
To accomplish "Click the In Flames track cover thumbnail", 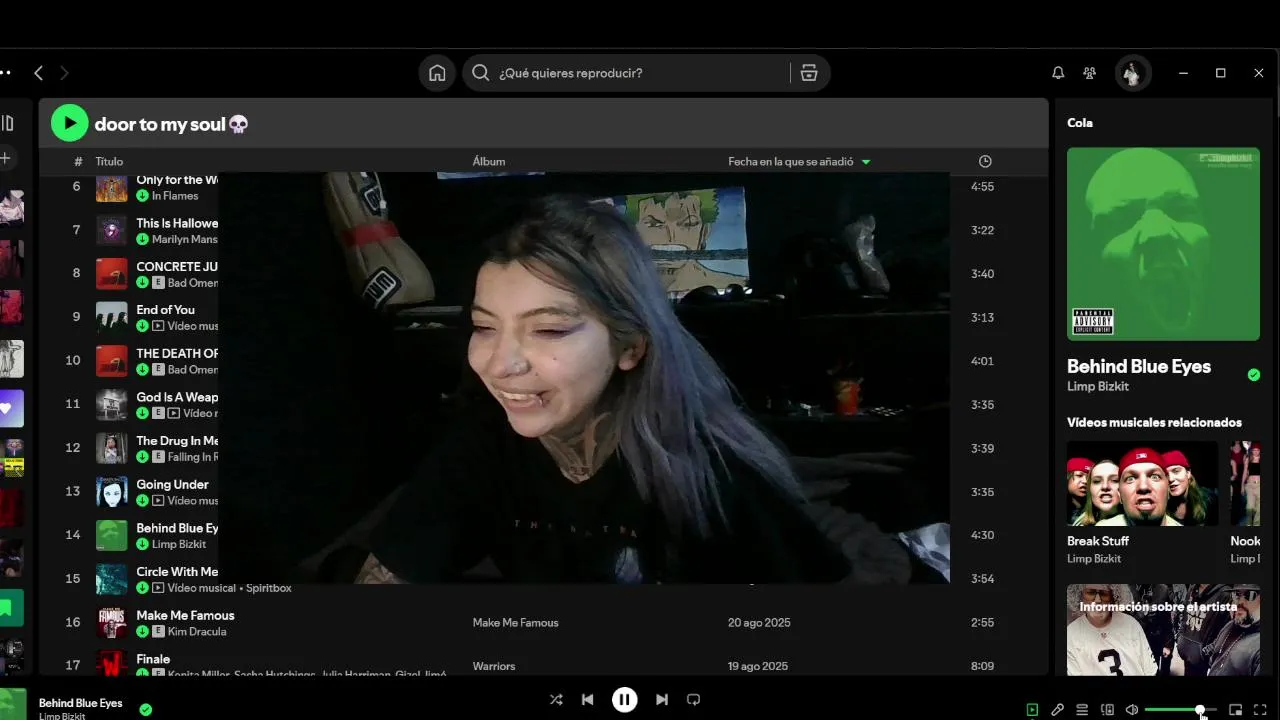I will point(112,187).
